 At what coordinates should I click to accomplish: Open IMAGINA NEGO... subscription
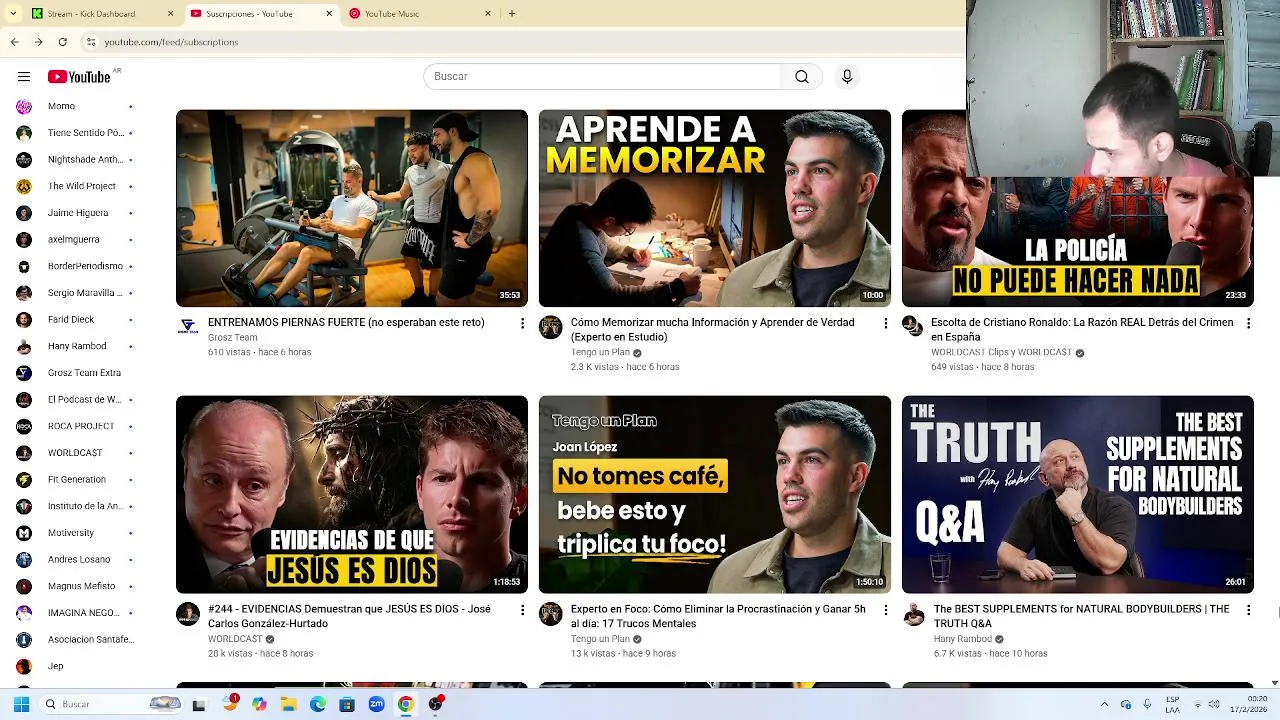[75, 613]
